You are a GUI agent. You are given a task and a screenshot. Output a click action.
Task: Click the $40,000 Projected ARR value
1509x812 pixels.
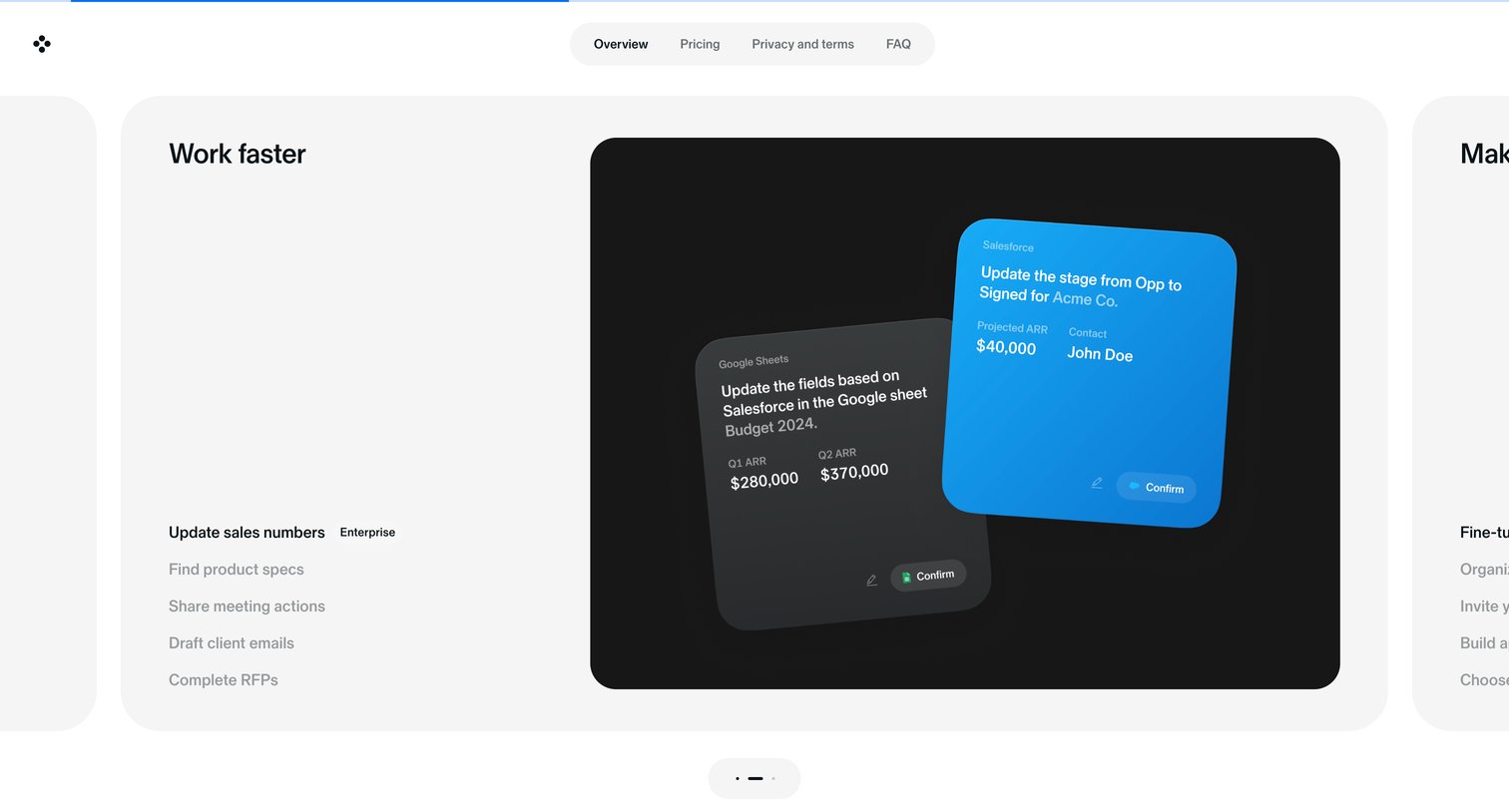click(x=1006, y=347)
